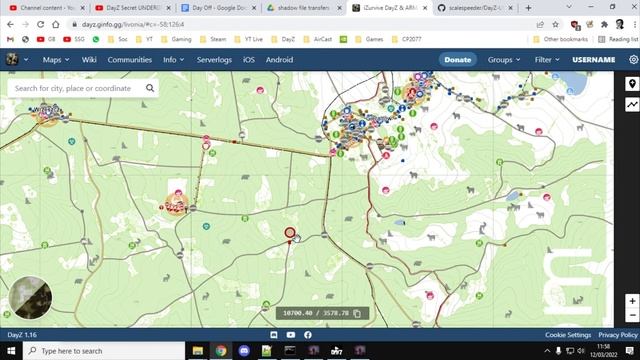
Task: Go to browser home page
Action: pyautogui.click(x=56, y=24)
